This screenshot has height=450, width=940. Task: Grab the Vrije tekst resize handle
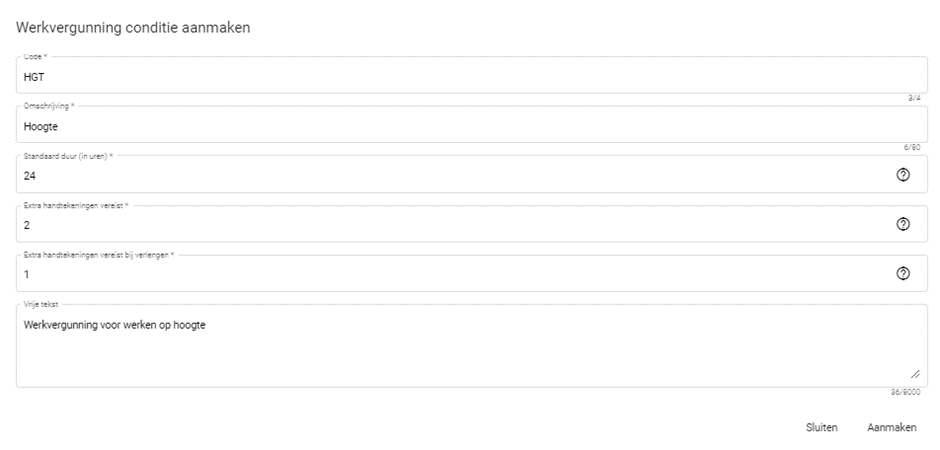click(915, 374)
